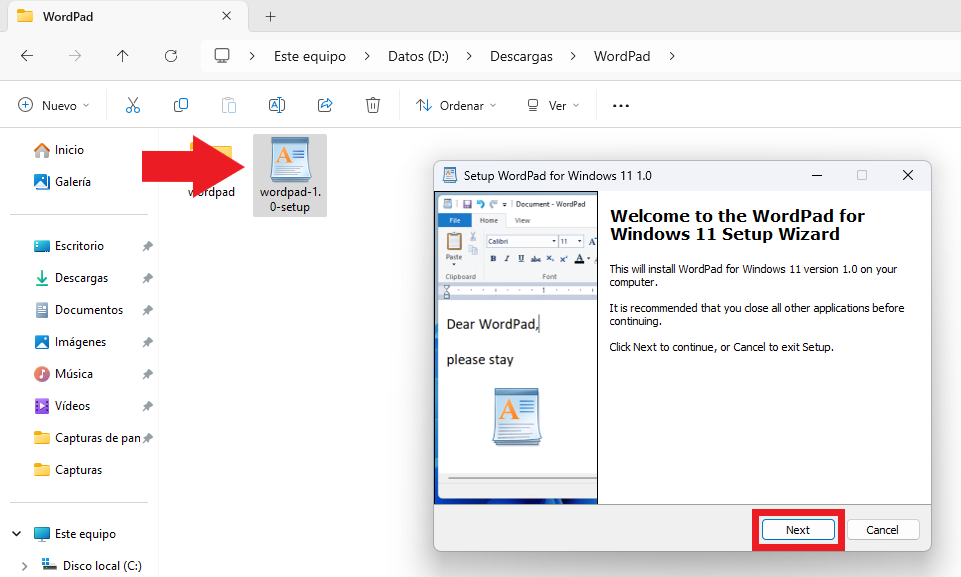Expand the Disco local (C:) node
This screenshot has height=577, width=961.
(25, 566)
